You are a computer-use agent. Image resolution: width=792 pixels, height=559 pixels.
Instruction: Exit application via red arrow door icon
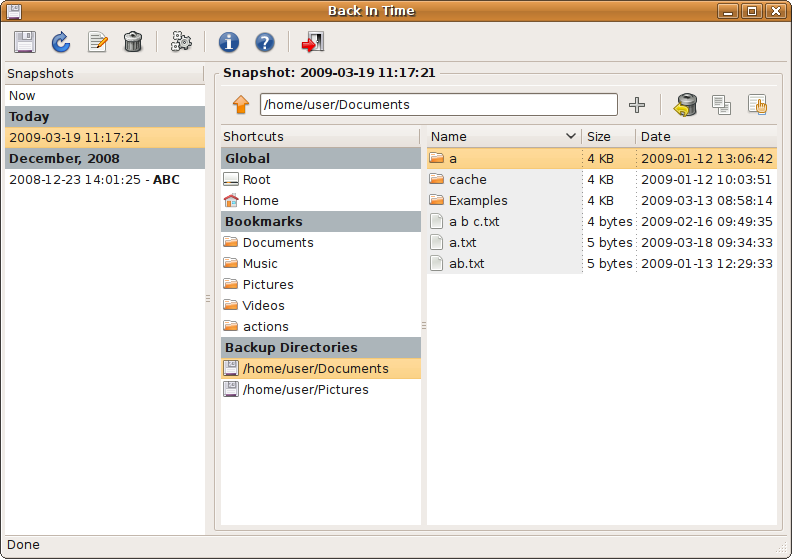tap(313, 42)
